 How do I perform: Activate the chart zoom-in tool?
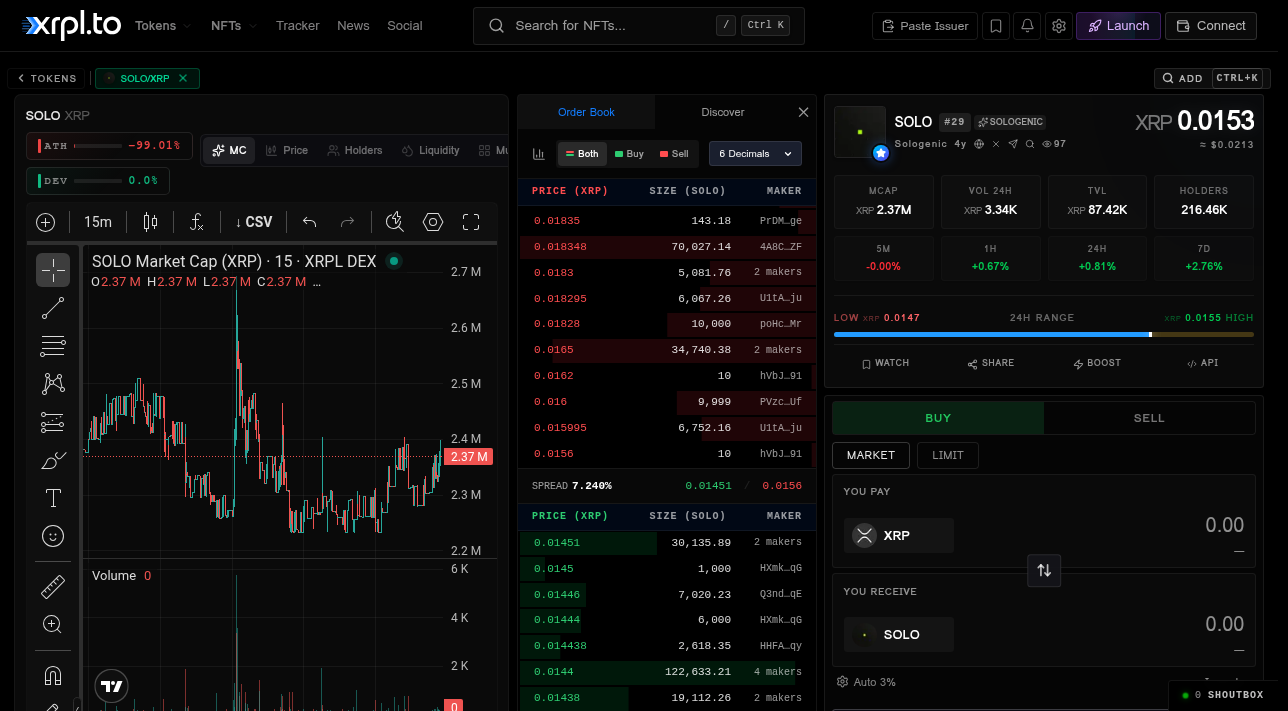point(53,624)
